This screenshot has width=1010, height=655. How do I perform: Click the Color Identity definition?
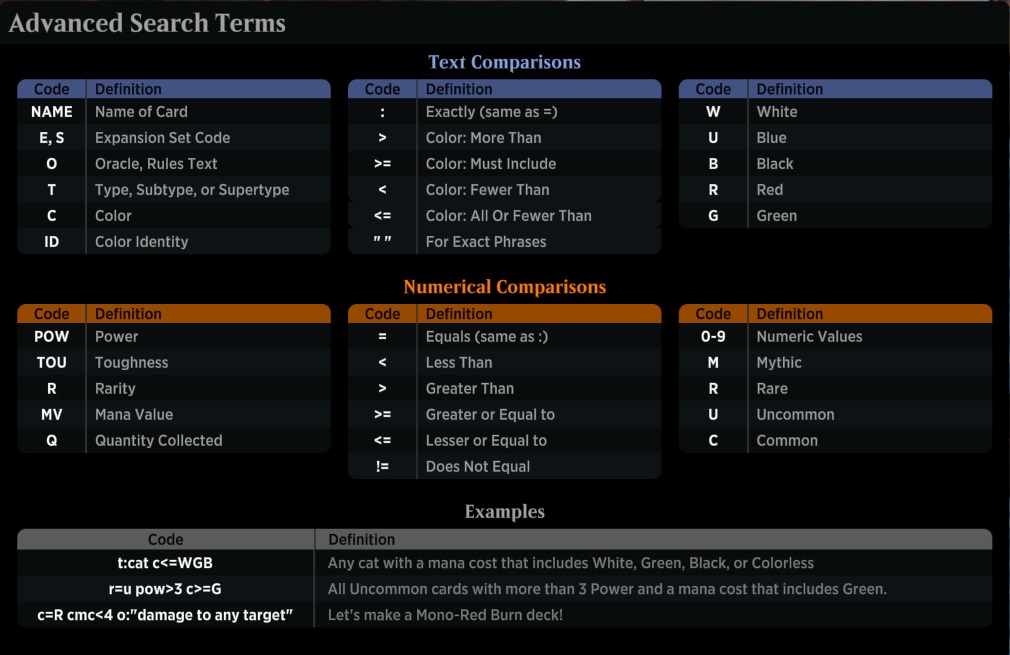(x=142, y=242)
